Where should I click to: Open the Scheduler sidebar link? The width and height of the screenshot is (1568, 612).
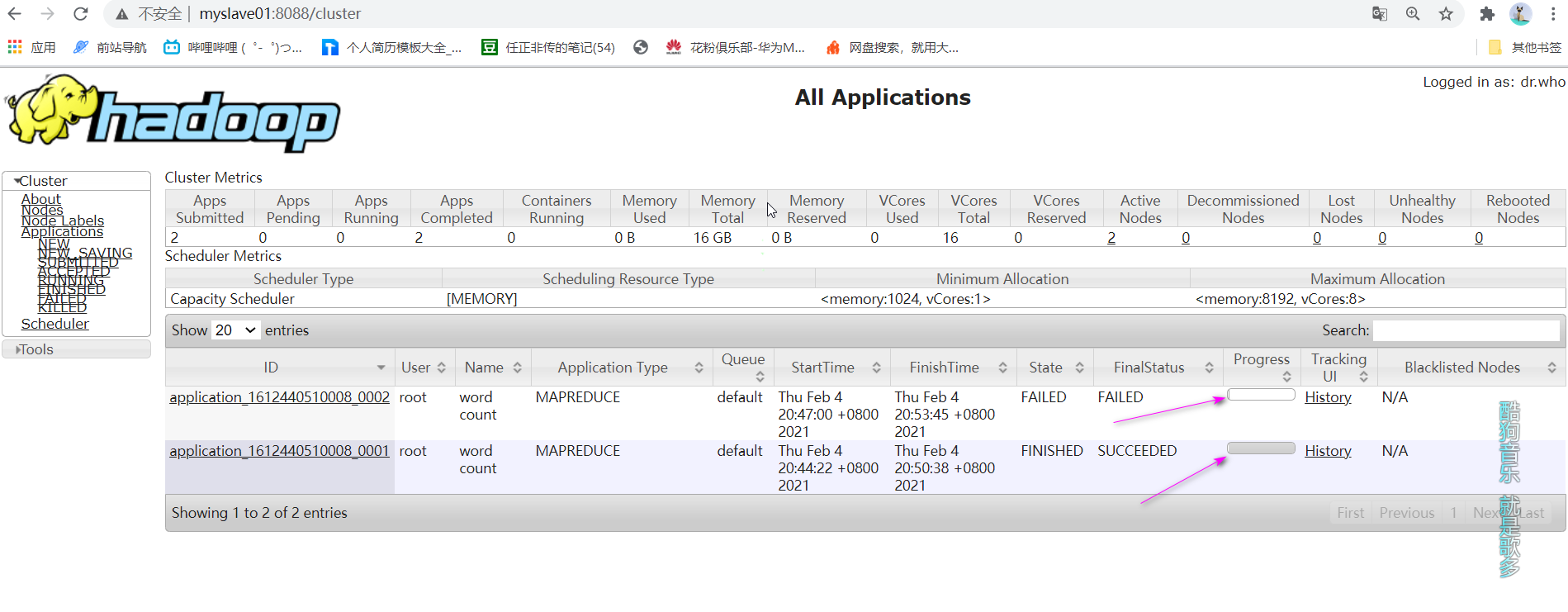(x=55, y=324)
